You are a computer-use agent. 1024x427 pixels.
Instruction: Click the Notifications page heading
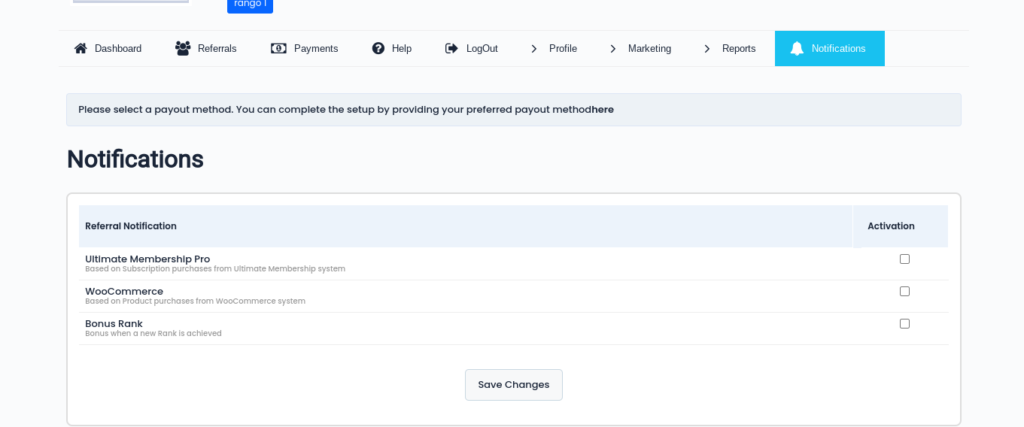click(135, 159)
